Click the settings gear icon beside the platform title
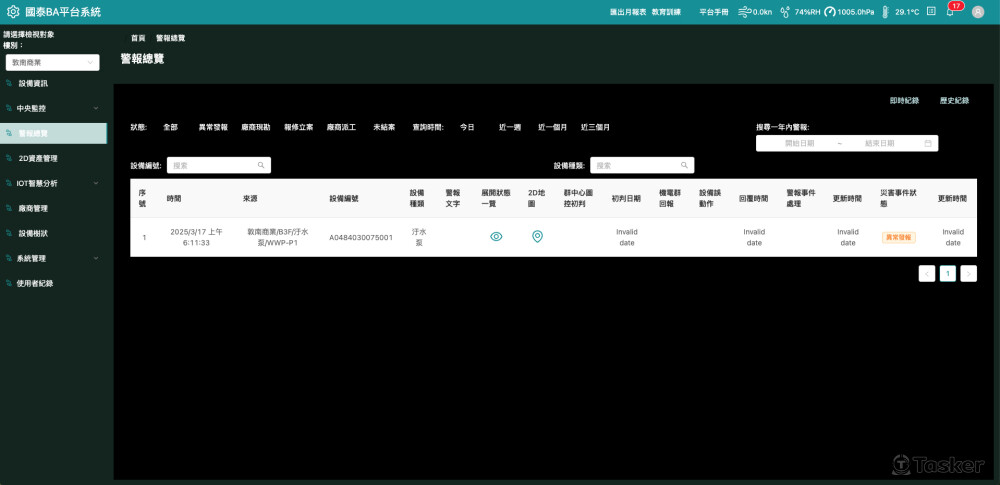Viewport: 1000px width, 485px height. [13, 11]
